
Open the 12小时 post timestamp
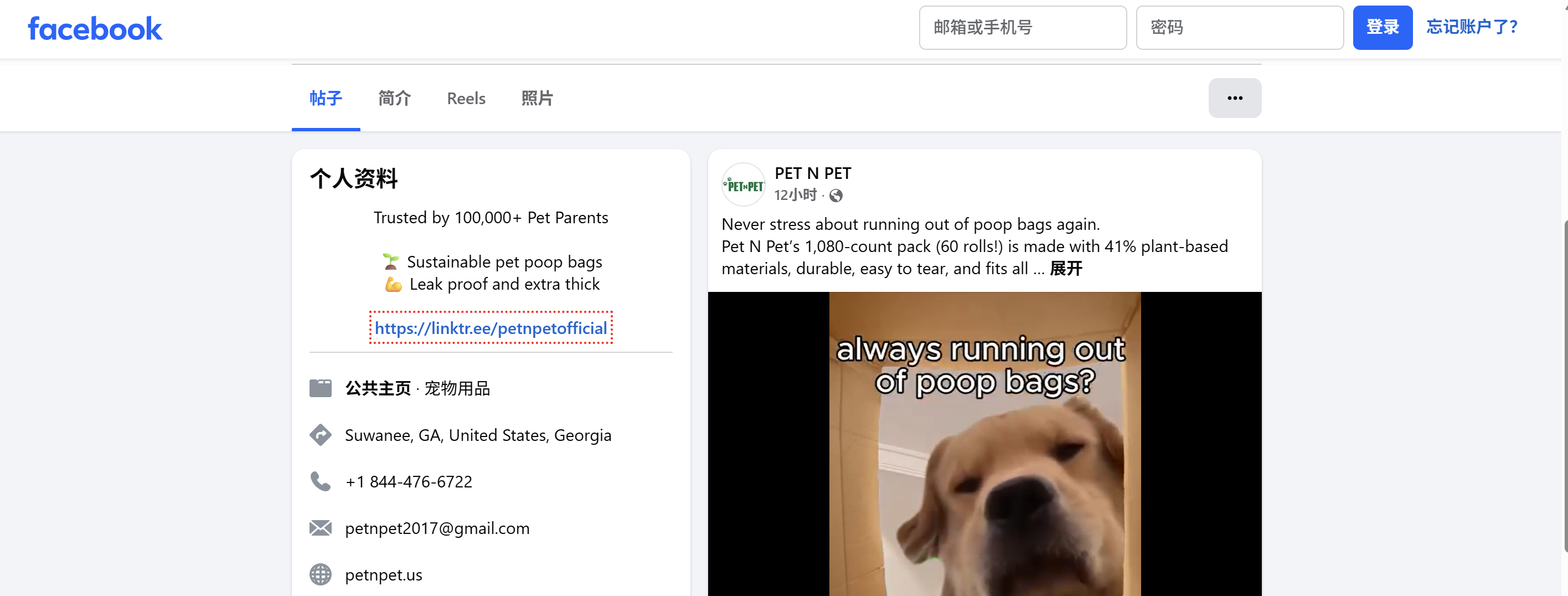[x=795, y=195]
